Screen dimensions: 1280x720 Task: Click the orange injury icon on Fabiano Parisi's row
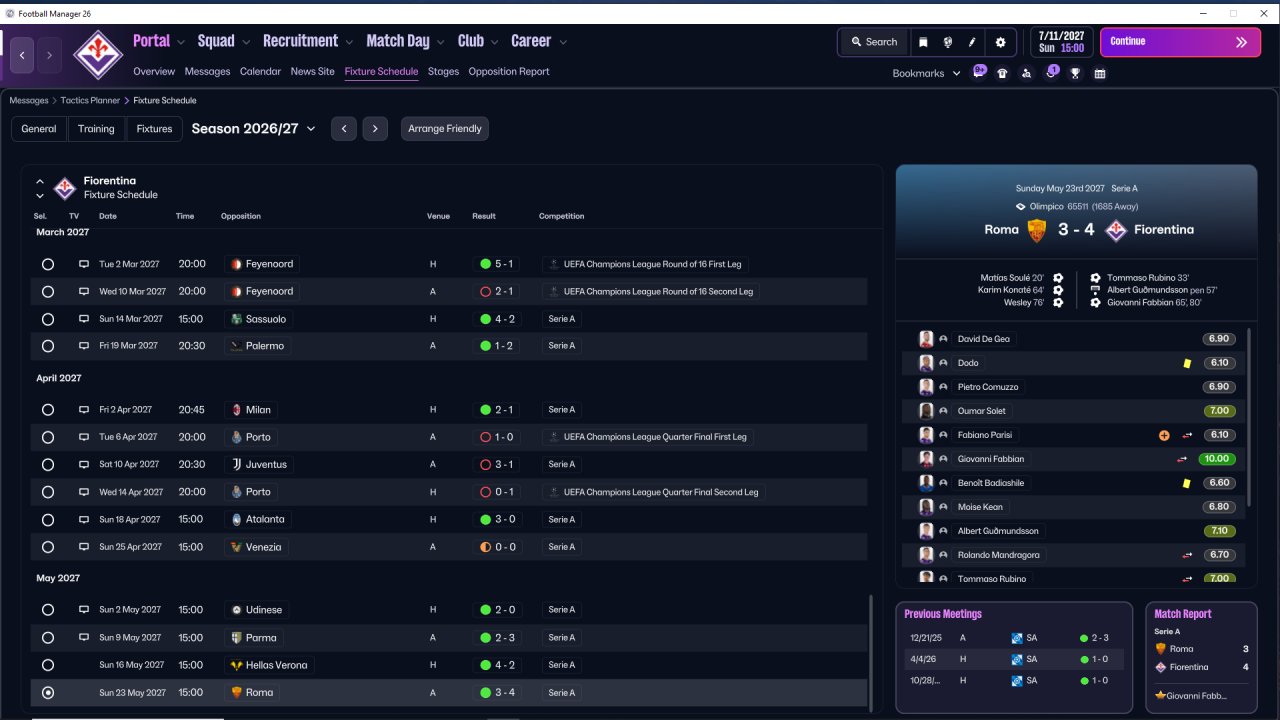click(x=1164, y=435)
